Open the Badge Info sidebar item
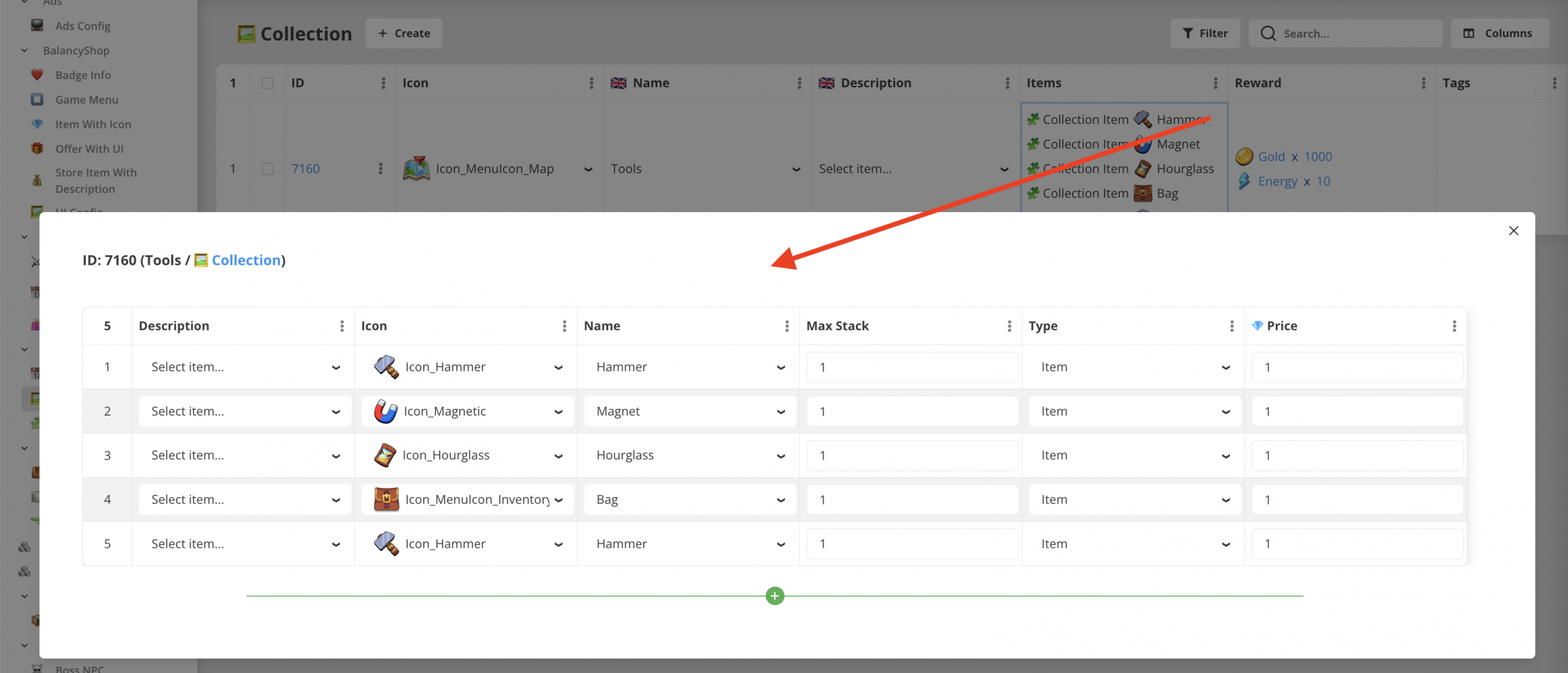This screenshot has height=673, width=1568. [83, 75]
